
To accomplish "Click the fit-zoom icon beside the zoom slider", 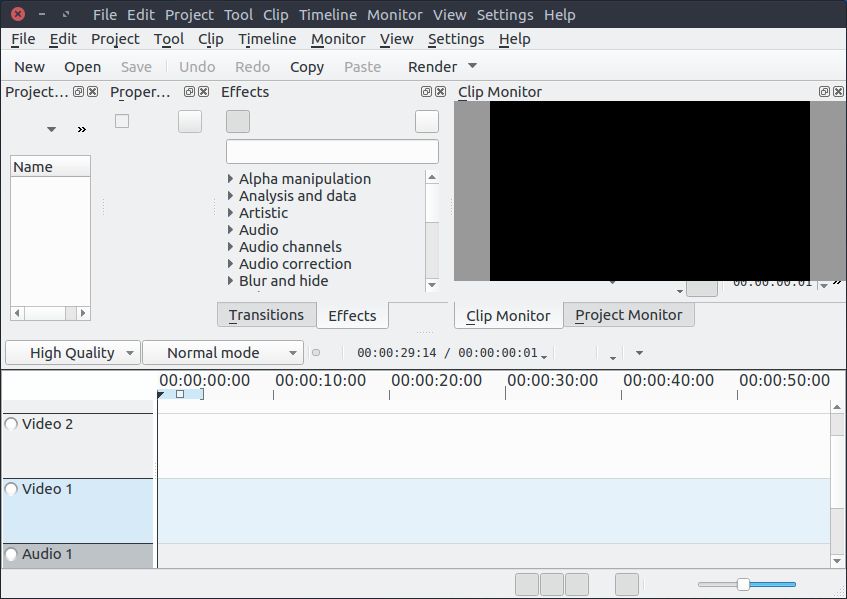I will (x=625, y=583).
